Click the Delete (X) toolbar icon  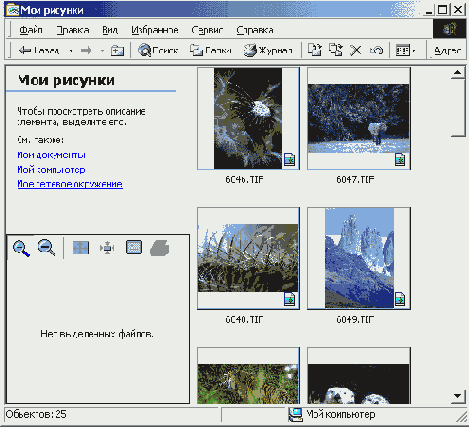[356, 50]
